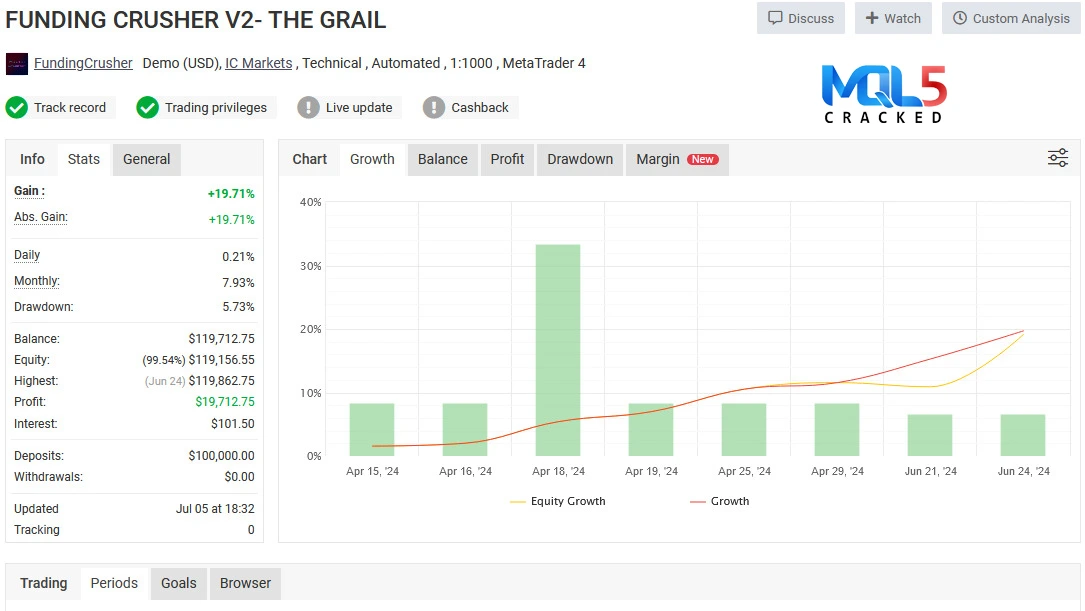
Task: Click the Apr 29, '24 bar
Action: (x=837, y=430)
